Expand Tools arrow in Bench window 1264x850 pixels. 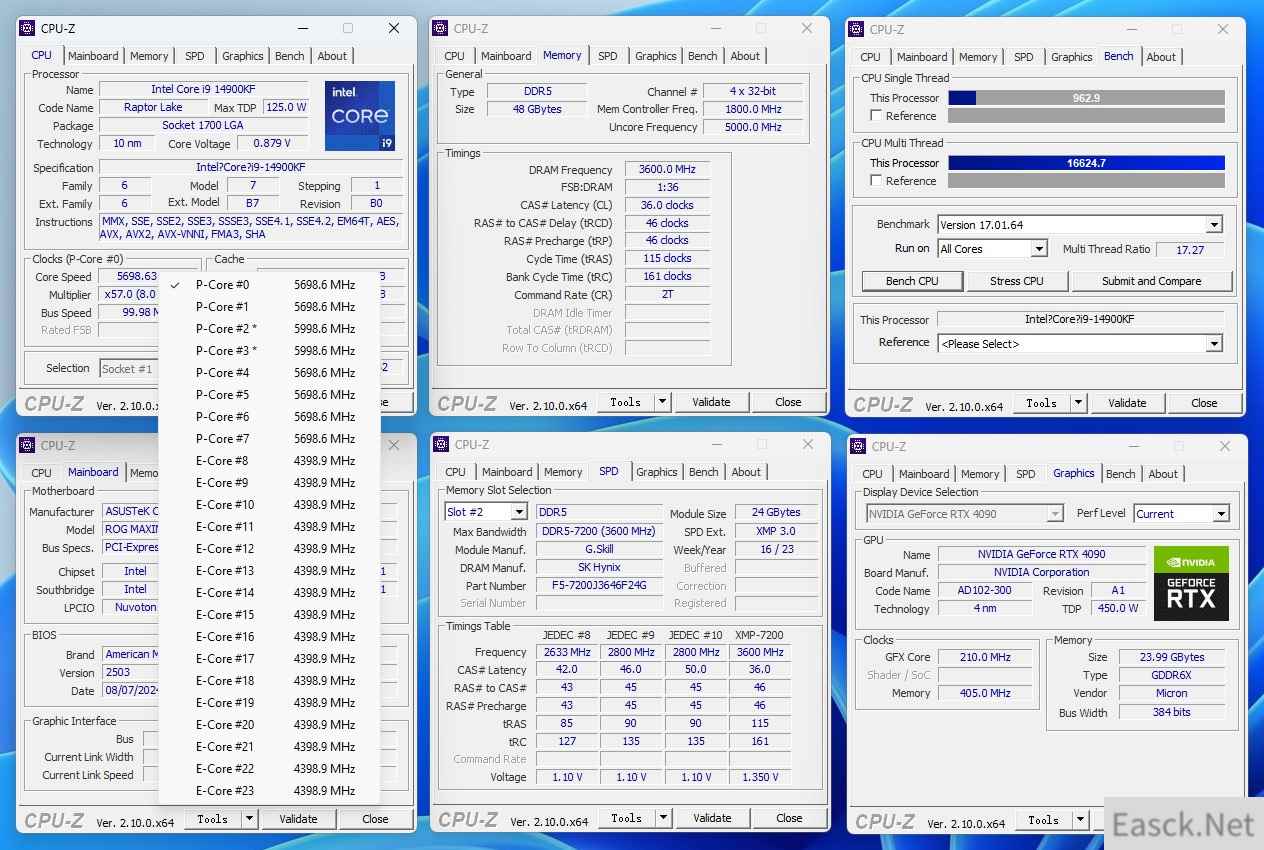click(1077, 403)
